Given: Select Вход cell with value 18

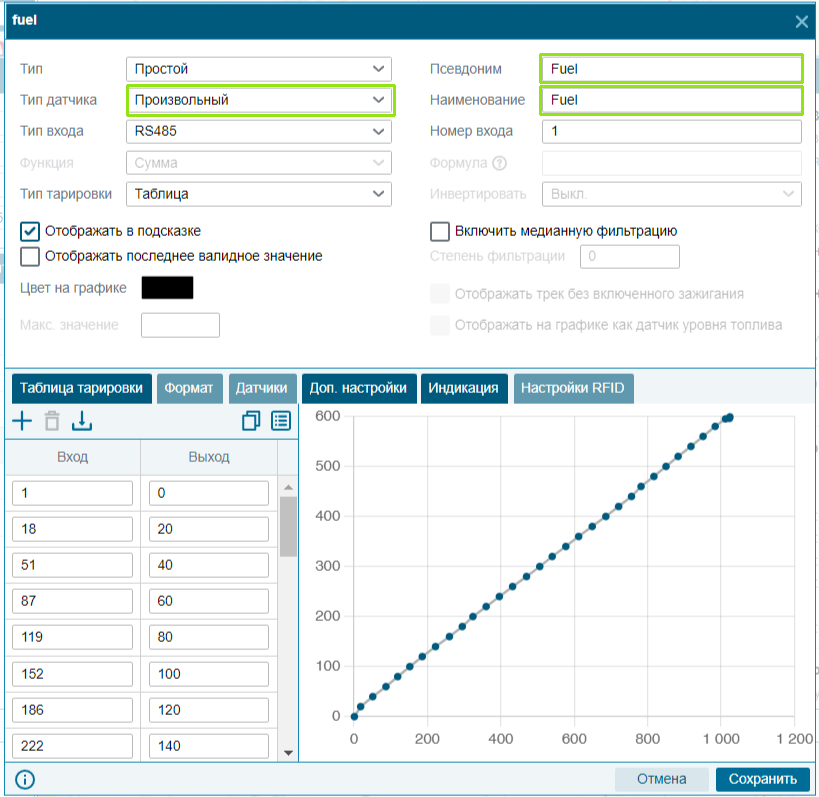Looking at the screenshot, I should click(72, 529).
